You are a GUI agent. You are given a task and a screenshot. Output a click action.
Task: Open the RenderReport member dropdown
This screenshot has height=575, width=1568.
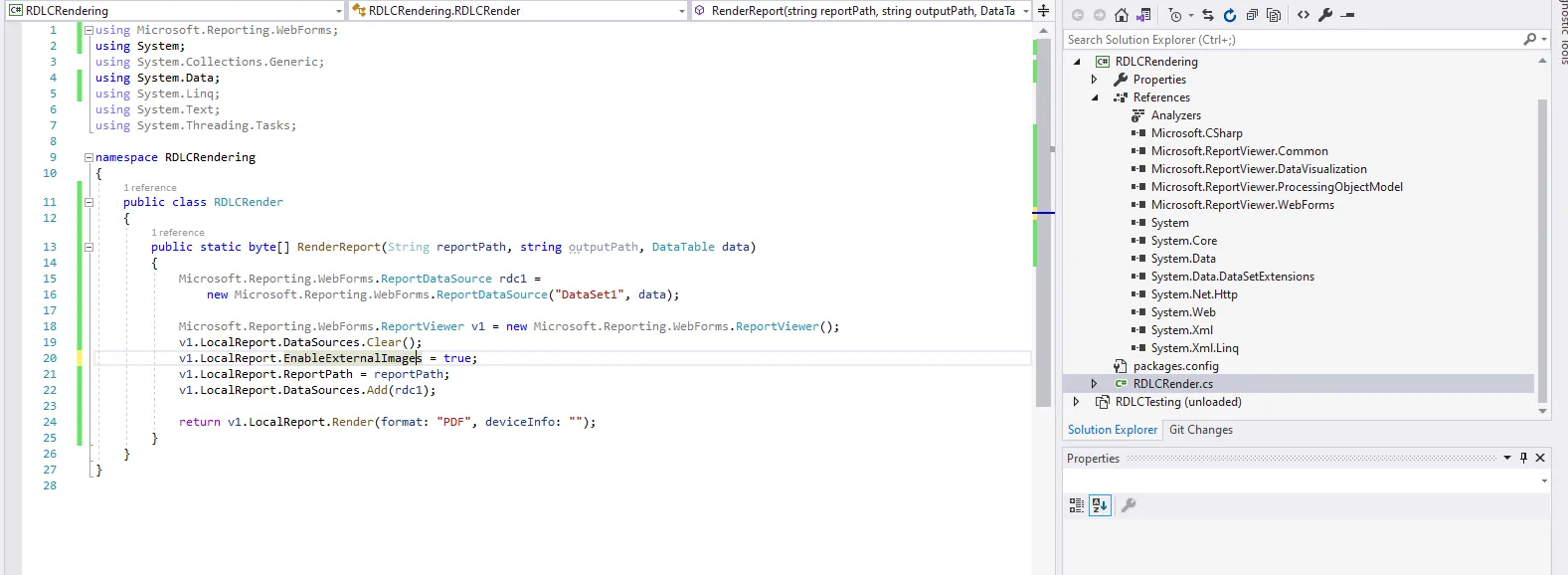point(1025,11)
